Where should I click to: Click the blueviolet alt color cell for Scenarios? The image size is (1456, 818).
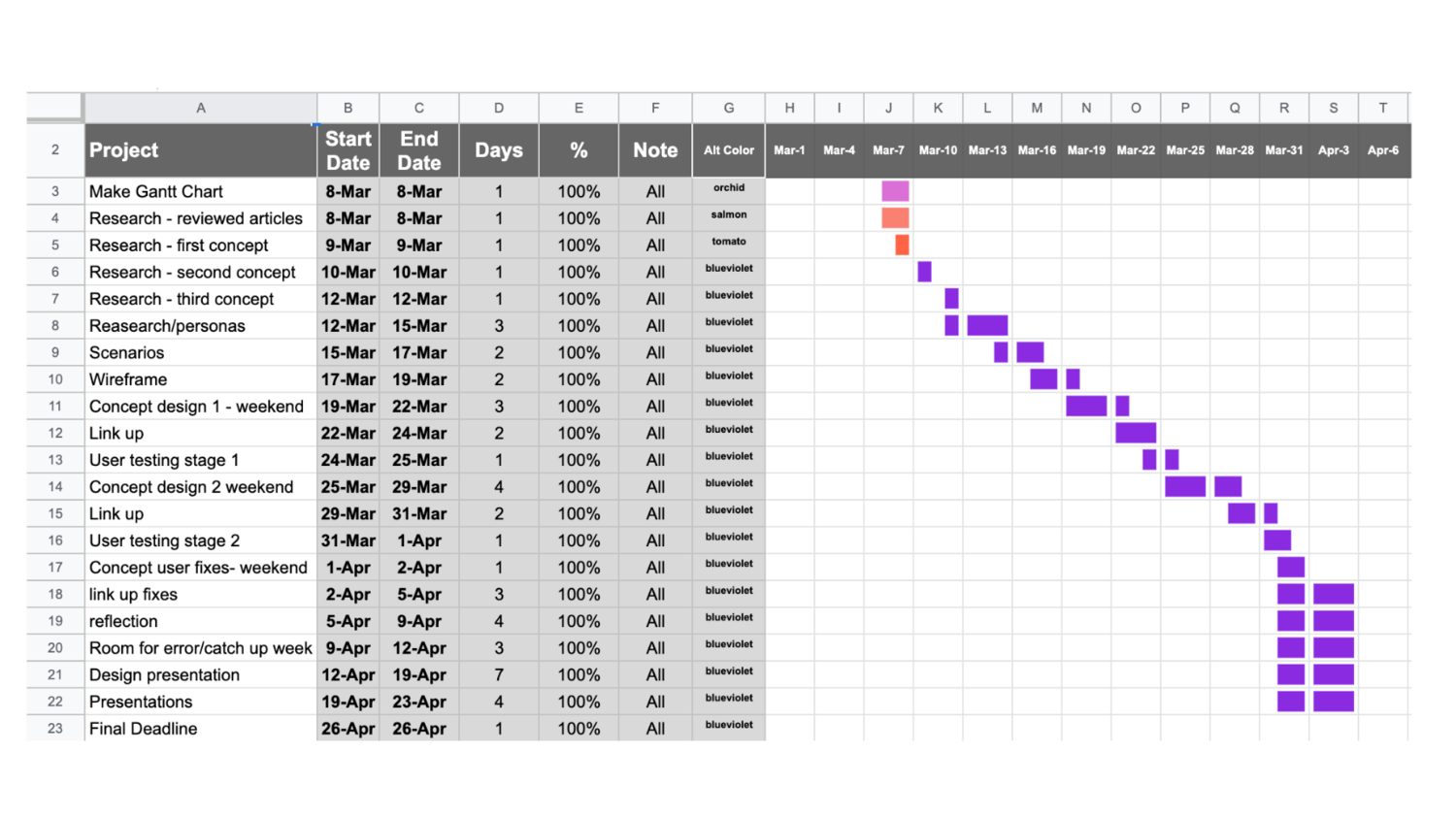(x=729, y=352)
